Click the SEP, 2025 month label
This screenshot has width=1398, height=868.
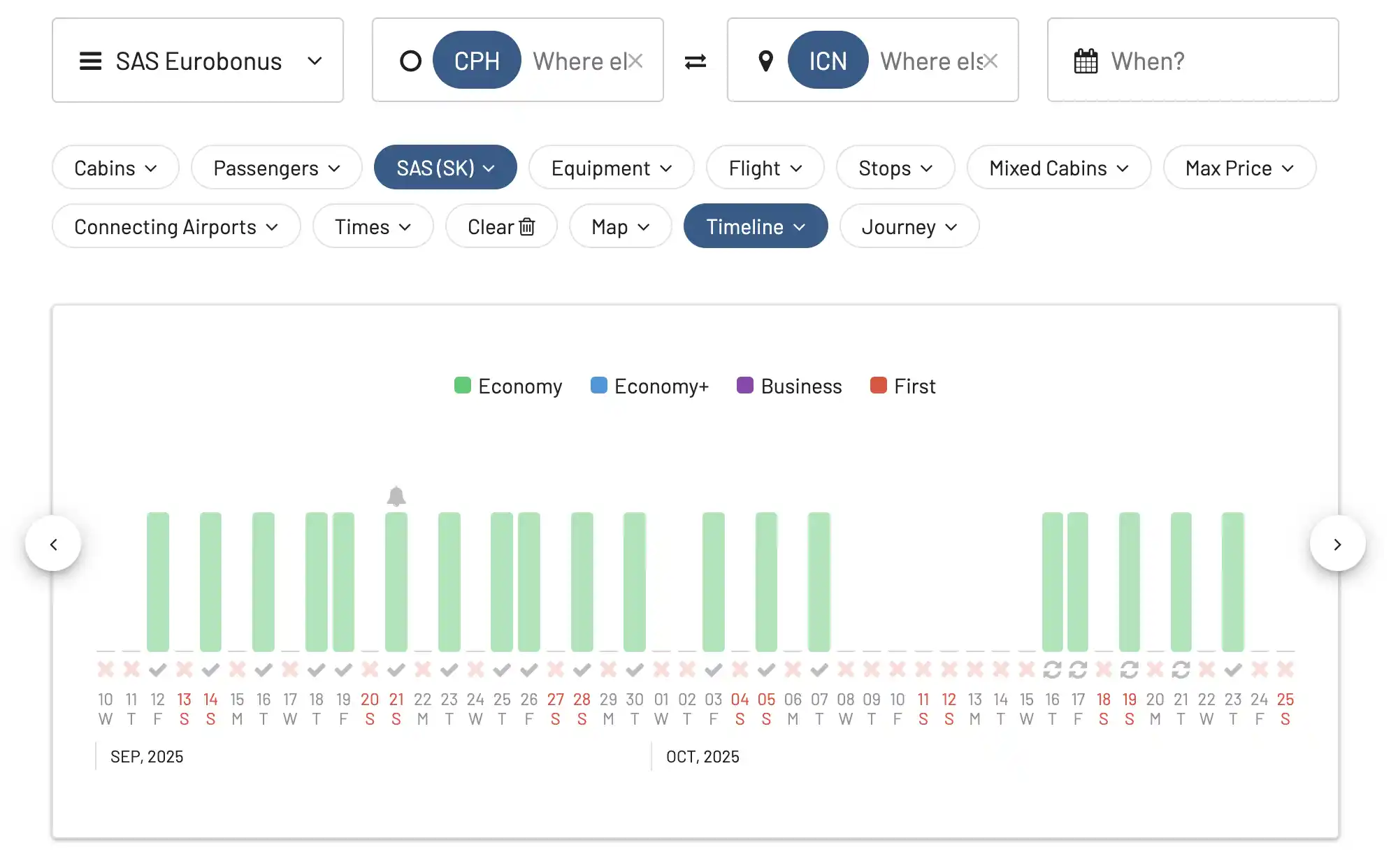tap(147, 757)
